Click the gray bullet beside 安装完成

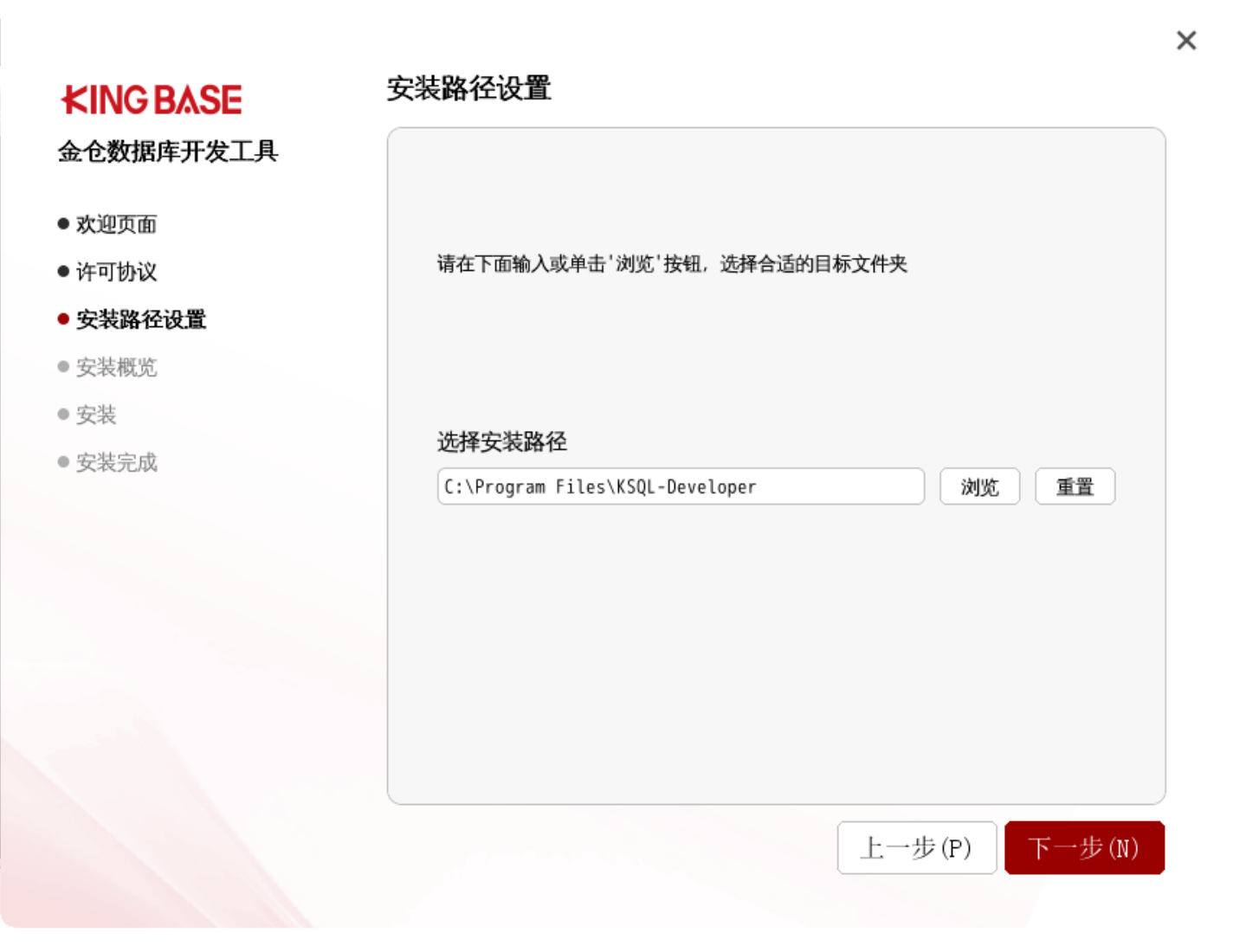click(63, 462)
